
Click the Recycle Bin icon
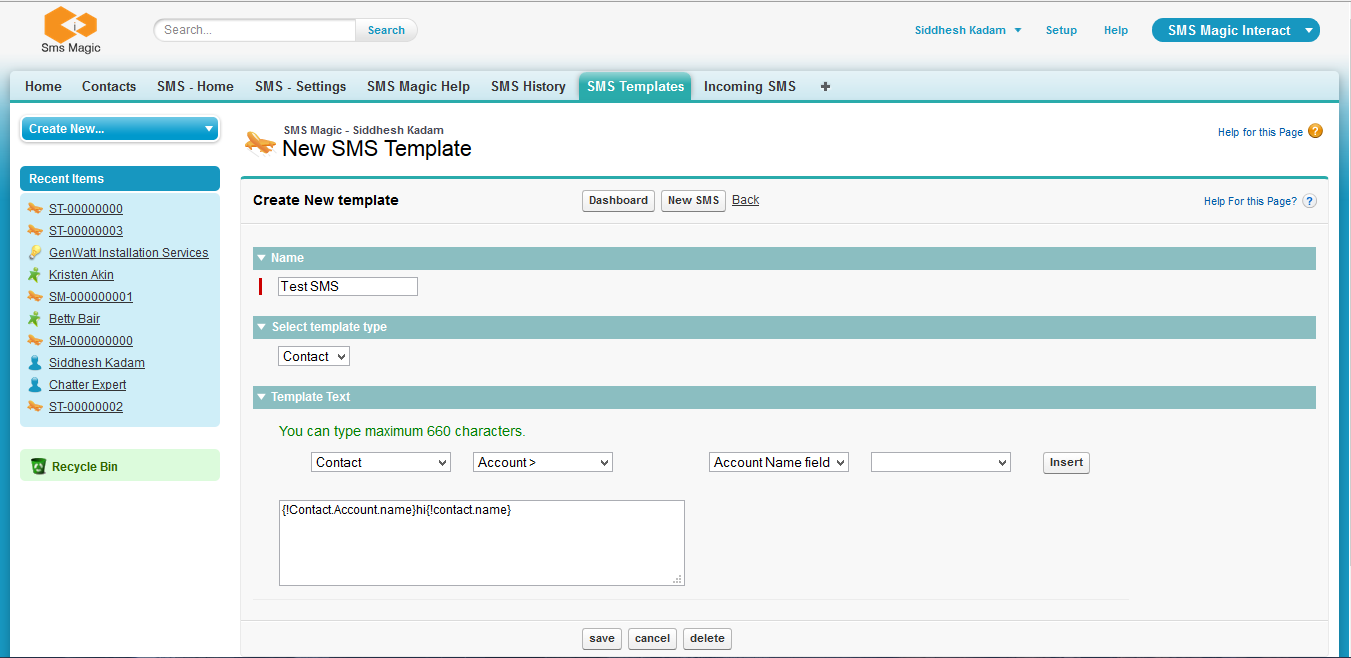39,466
